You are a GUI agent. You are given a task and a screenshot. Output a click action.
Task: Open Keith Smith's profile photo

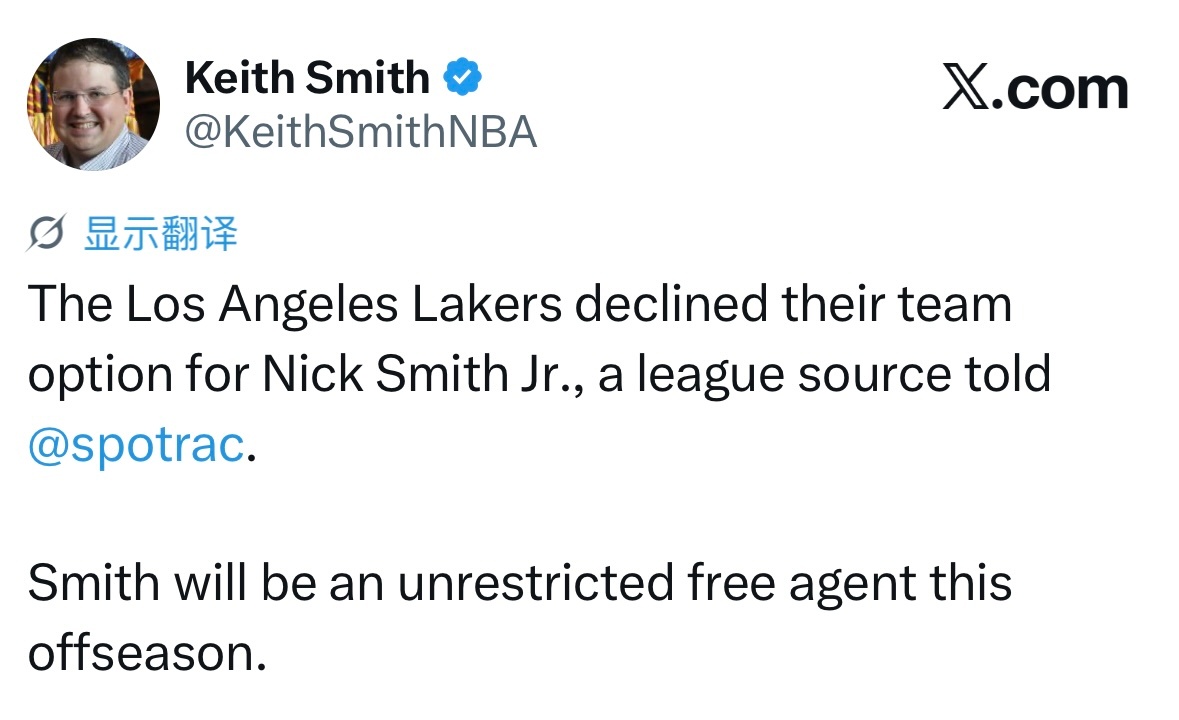coord(93,104)
